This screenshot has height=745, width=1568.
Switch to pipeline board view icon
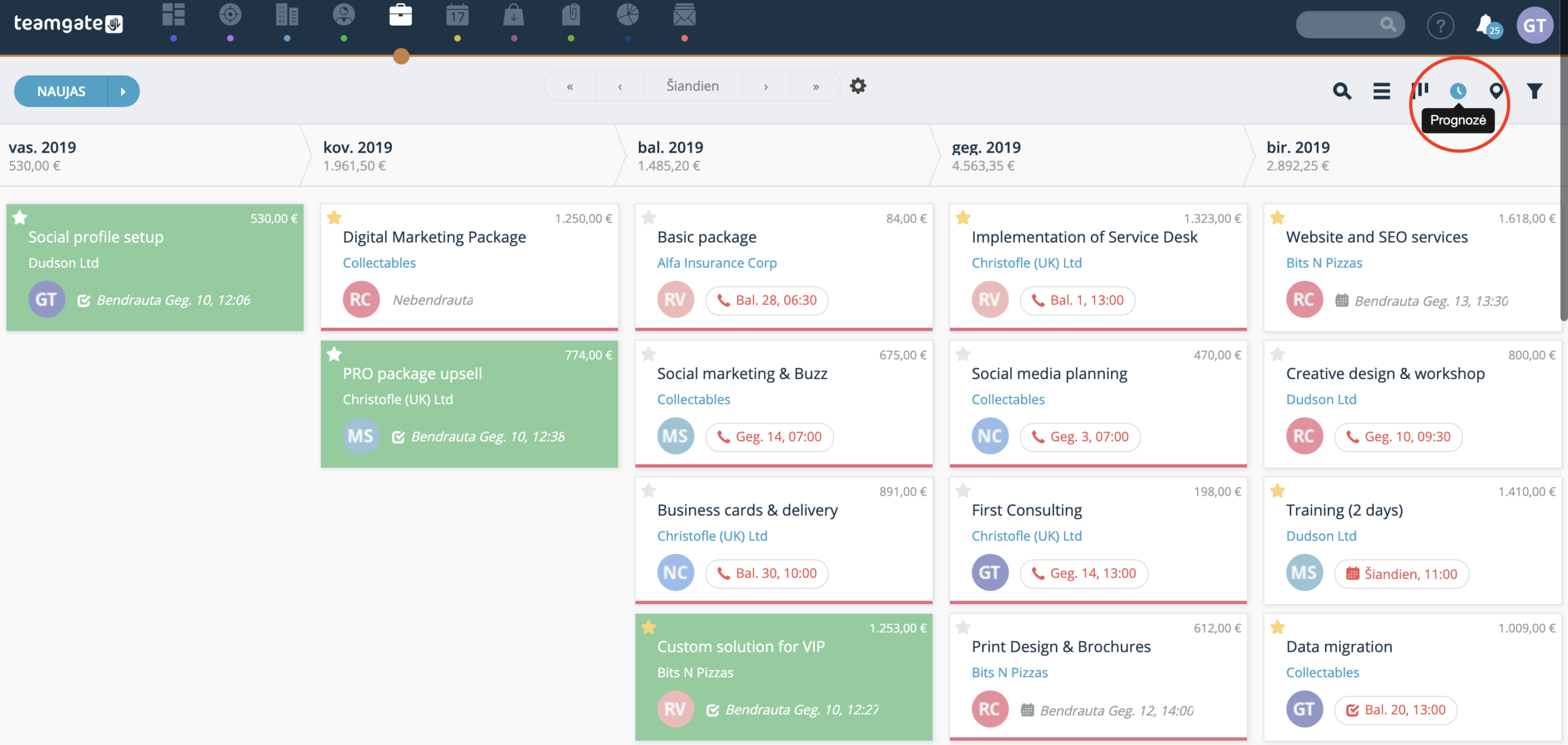click(1420, 91)
